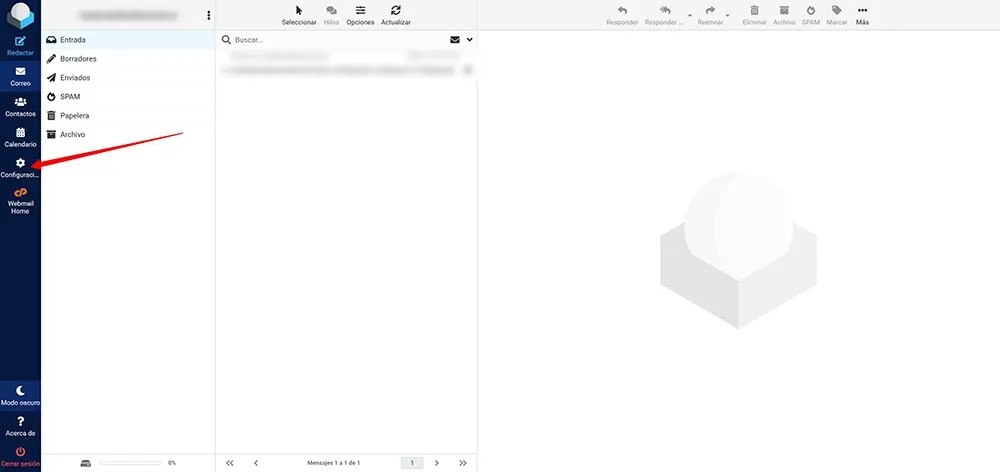1000x472 pixels.
Task: Go to Webmail Home
Action: pos(20,199)
